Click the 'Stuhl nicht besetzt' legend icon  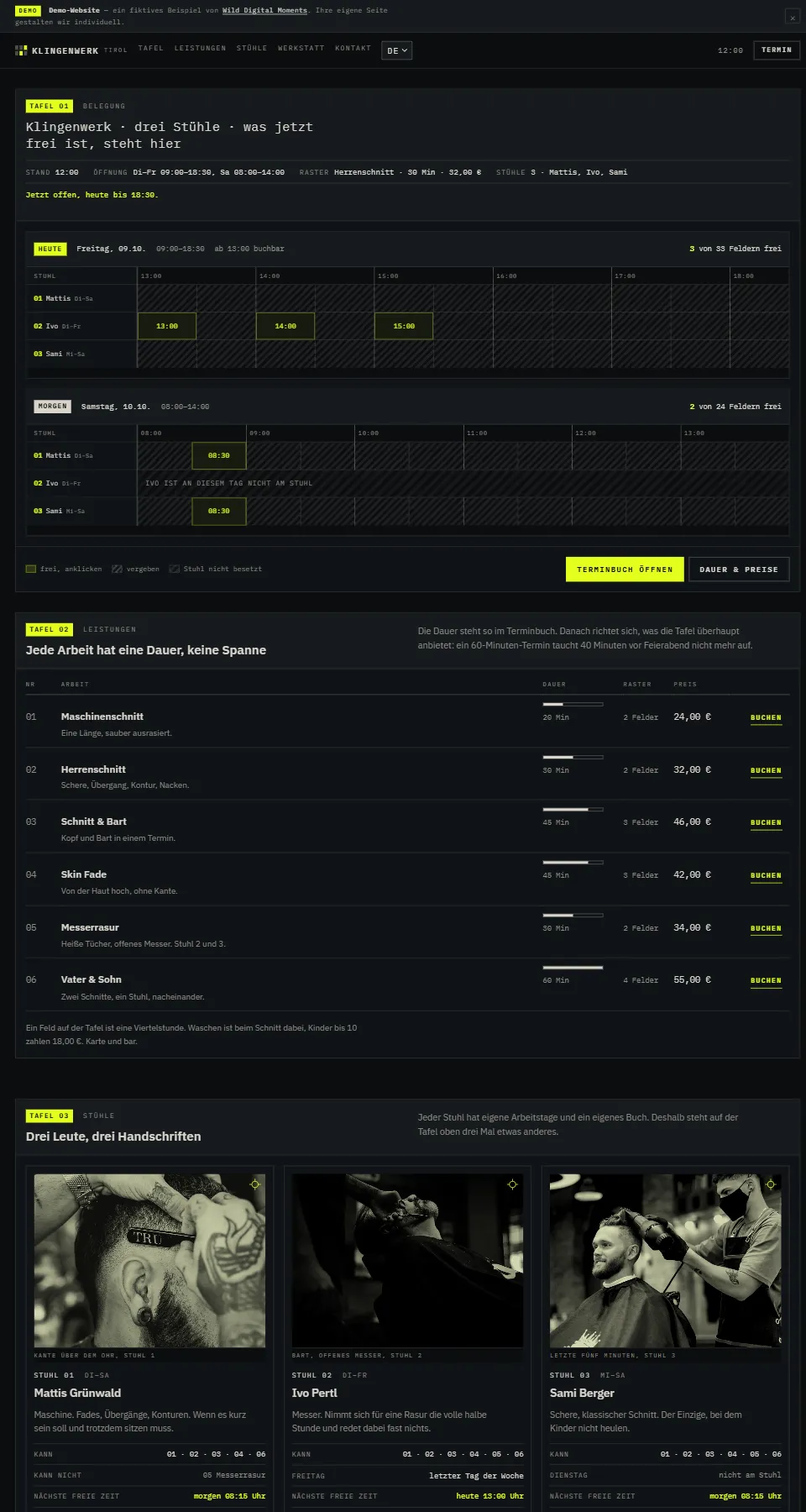point(174,570)
